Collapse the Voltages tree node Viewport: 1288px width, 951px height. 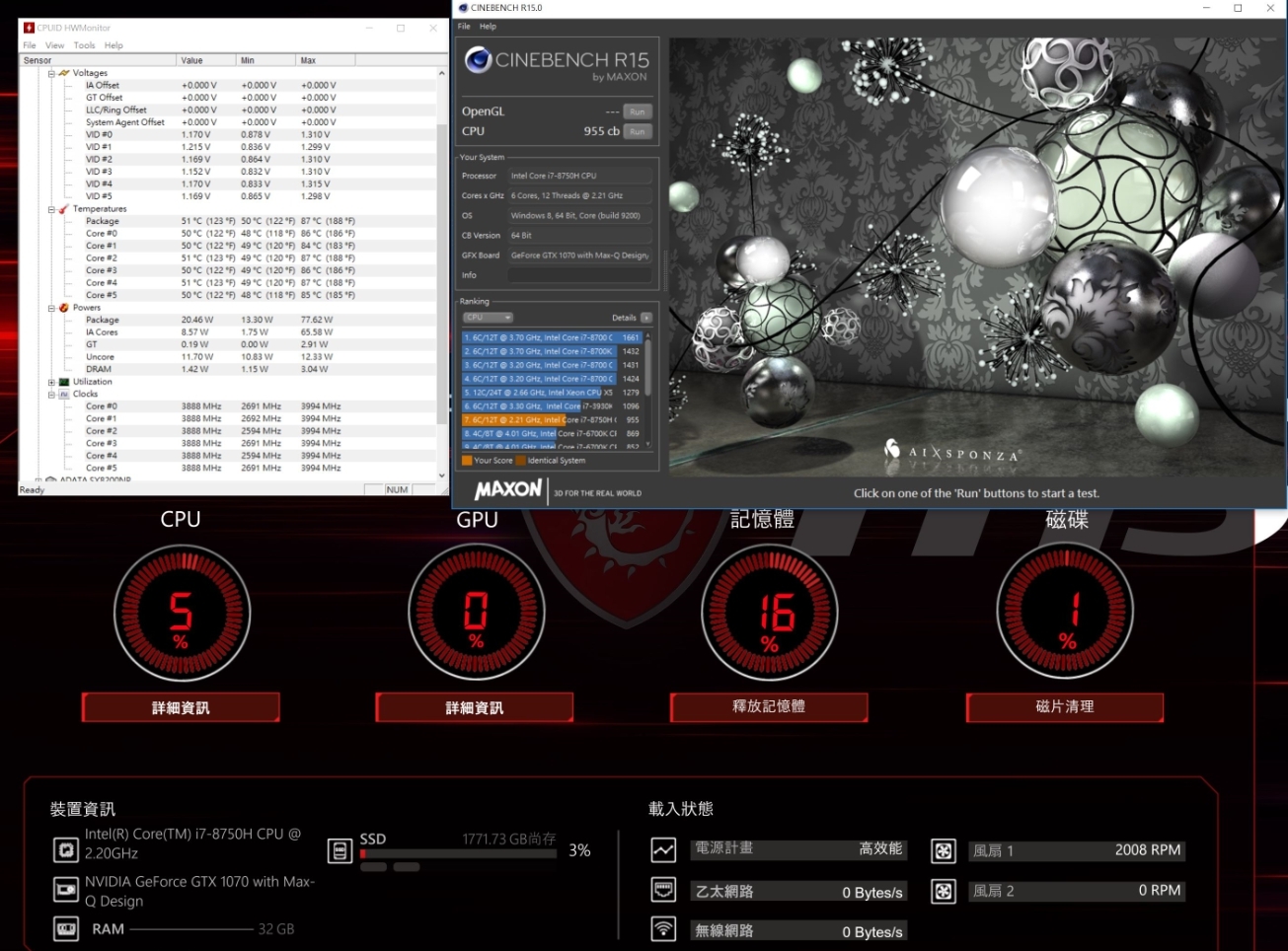pos(51,73)
